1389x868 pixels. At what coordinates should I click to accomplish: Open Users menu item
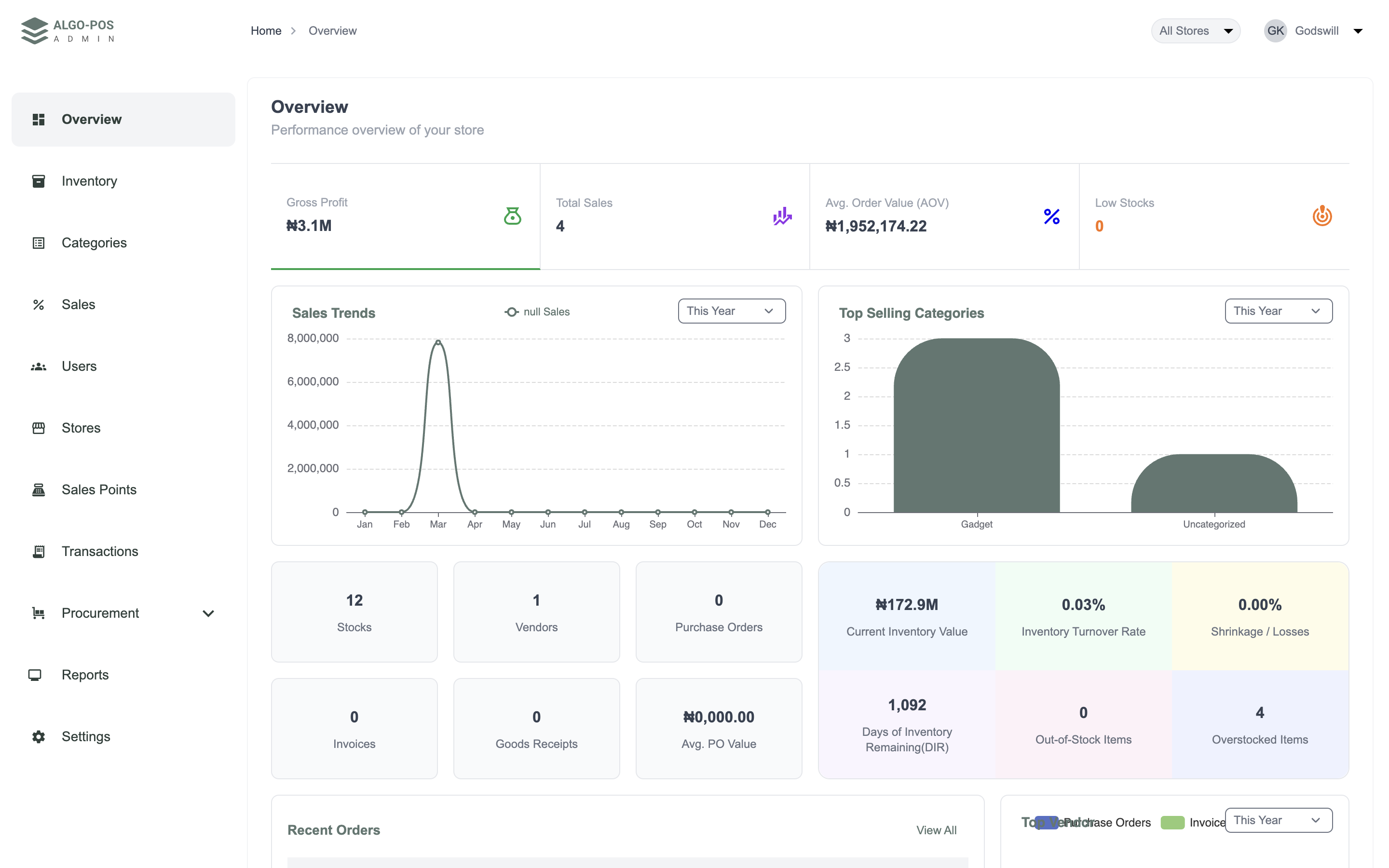tap(123, 366)
